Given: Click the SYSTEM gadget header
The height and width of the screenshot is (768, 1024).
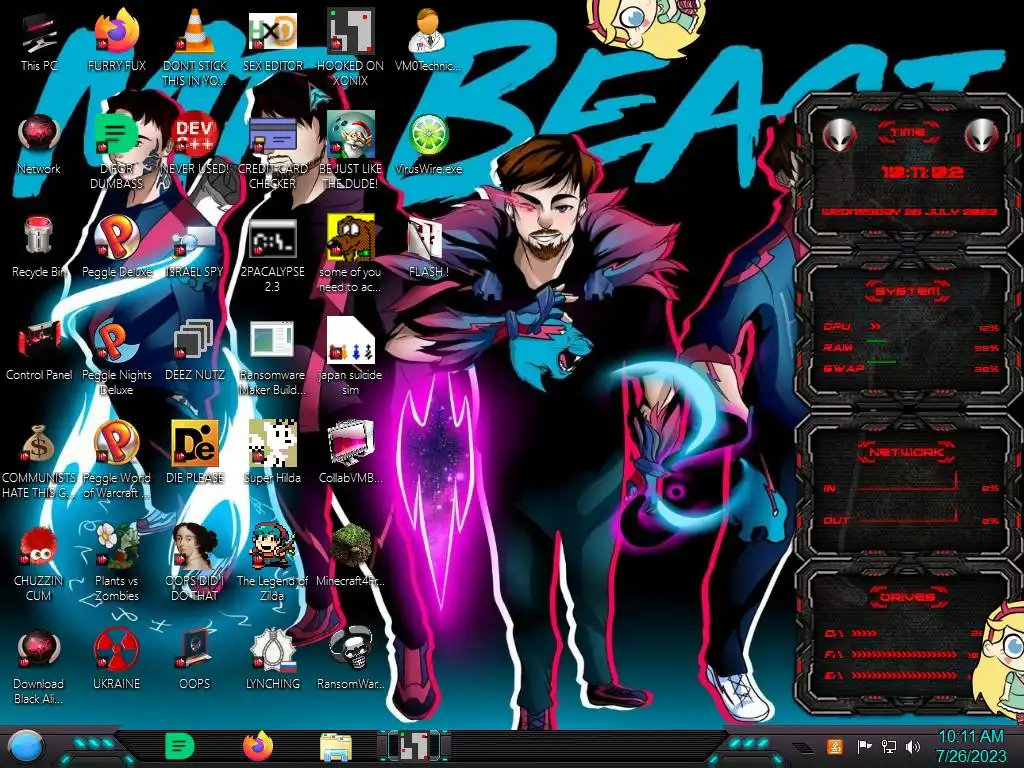Looking at the screenshot, I should coord(907,291).
